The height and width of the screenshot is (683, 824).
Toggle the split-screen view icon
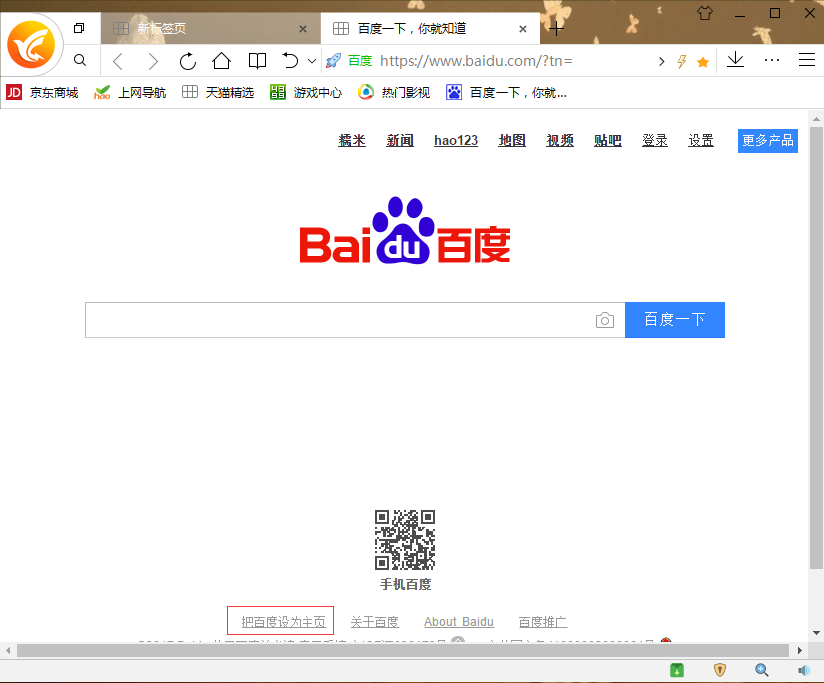tap(257, 60)
